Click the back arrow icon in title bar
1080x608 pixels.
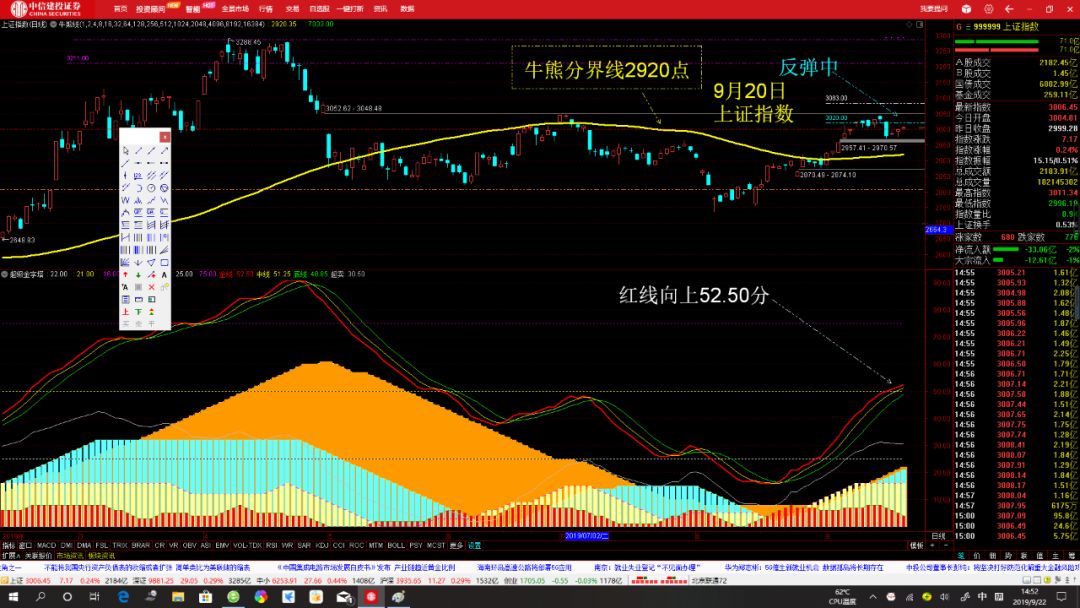(x=1009, y=9)
